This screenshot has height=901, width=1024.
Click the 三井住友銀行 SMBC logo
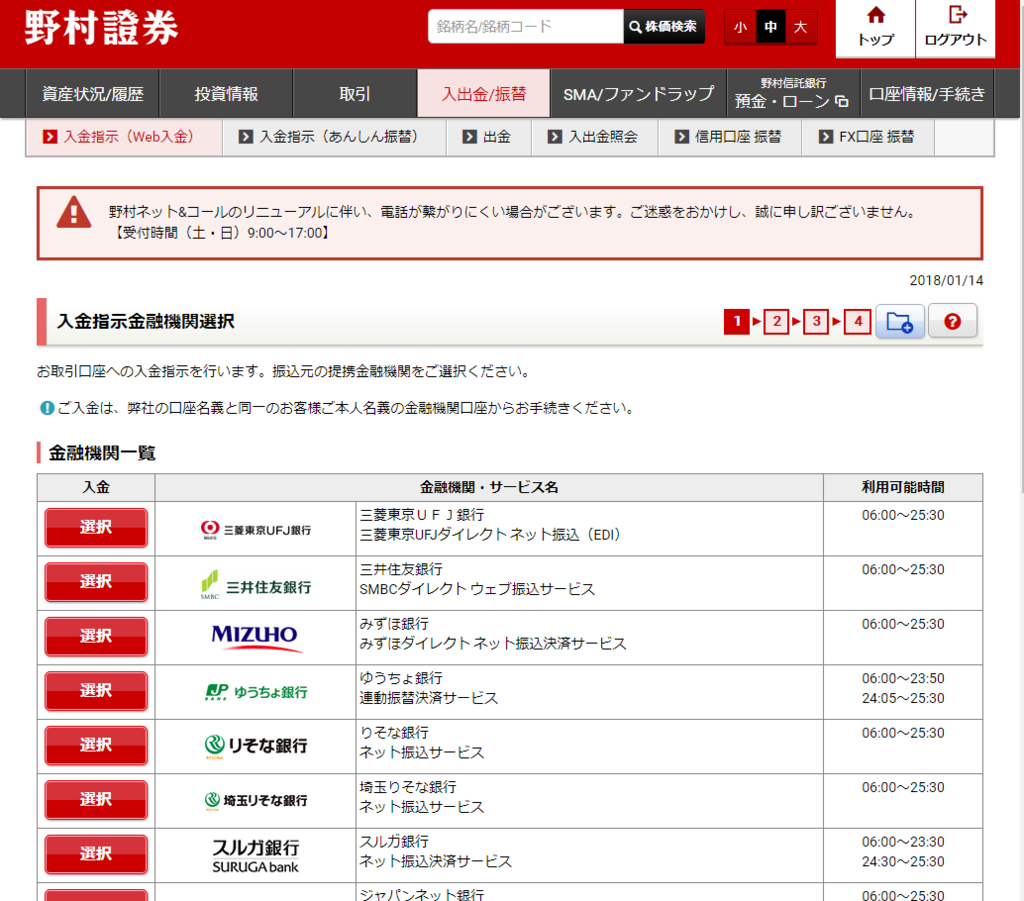(255, 585)
